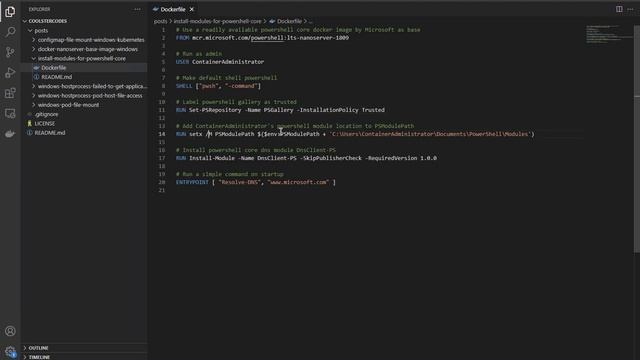The height and width of the screenshot is (360, 640).
Task: Click the FROM mcr.microsoft.com line
Action: [x=262, y=38]
